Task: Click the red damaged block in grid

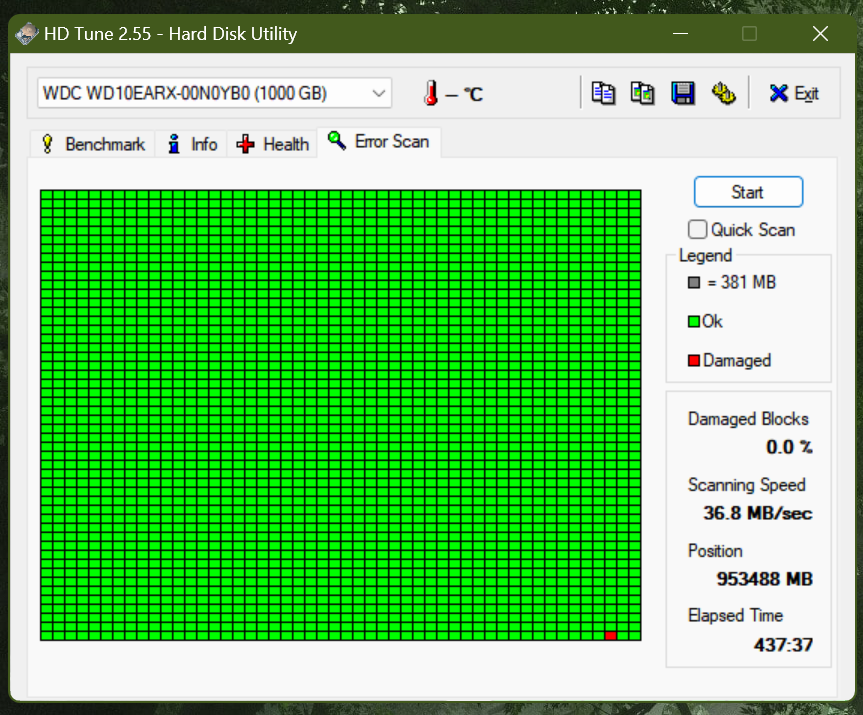Action: click(x=610, y=635)
